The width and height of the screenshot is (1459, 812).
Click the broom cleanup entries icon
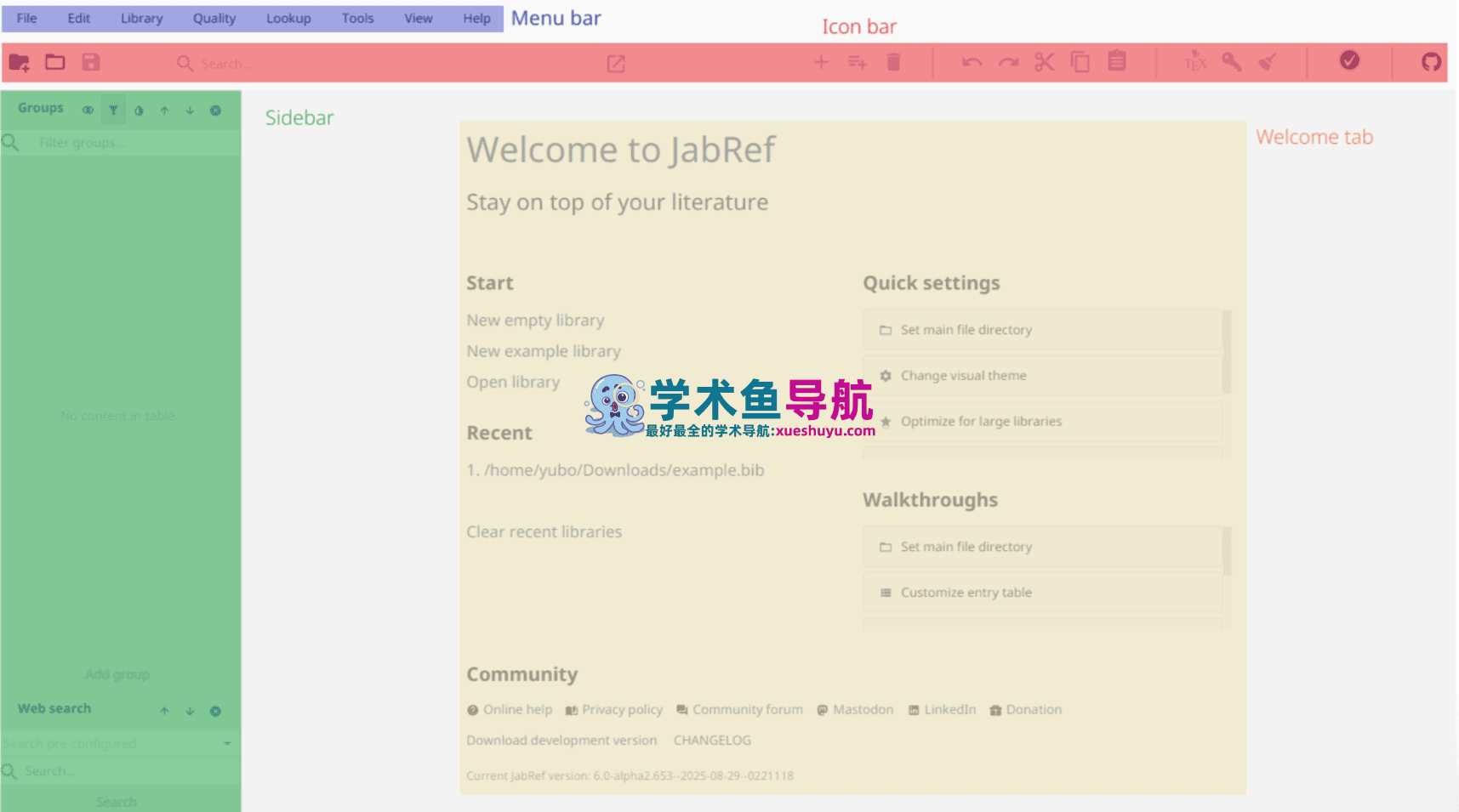(x=1268, y=62)
